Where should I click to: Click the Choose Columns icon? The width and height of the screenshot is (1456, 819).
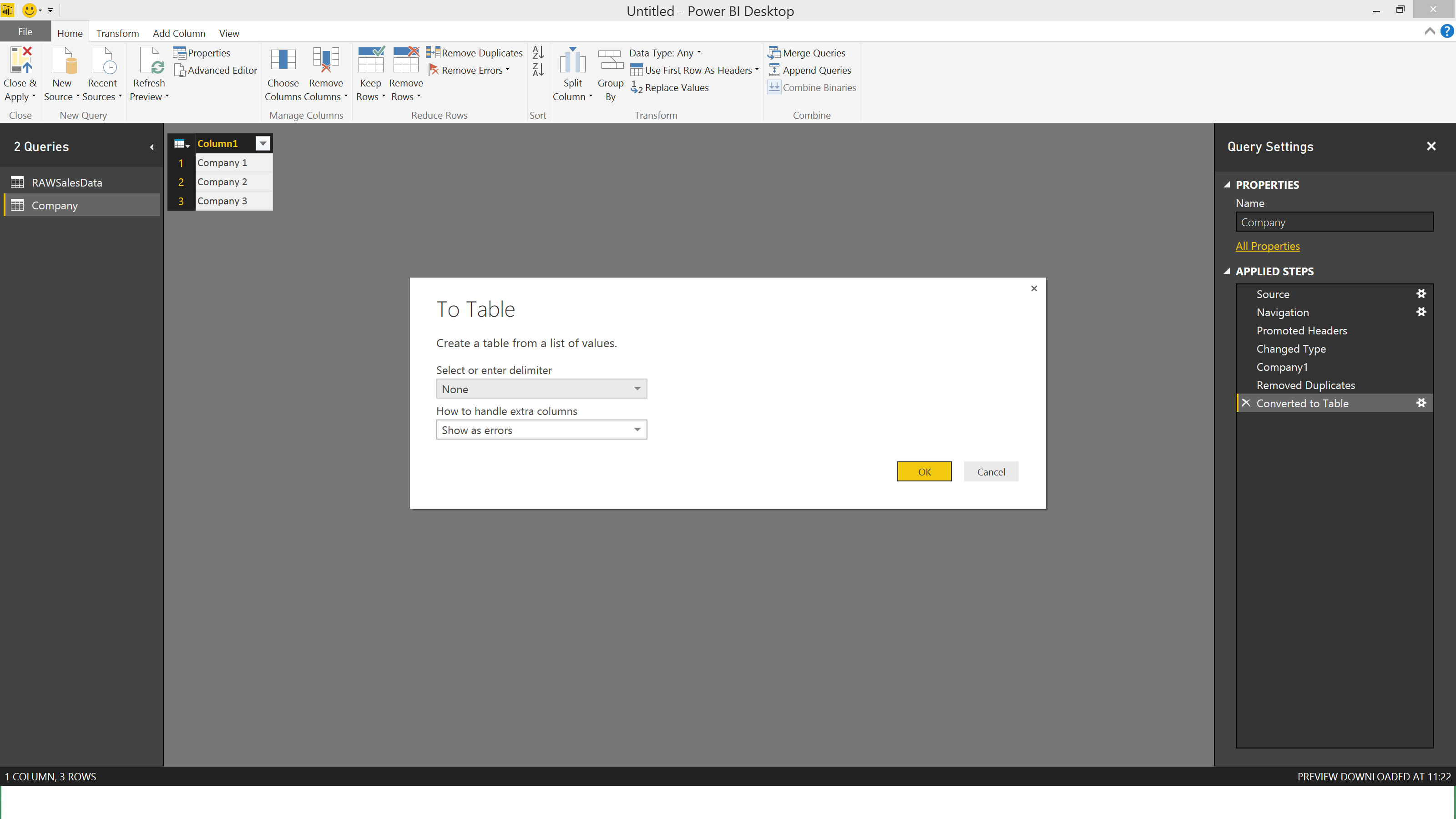click(x=283, y=60)
